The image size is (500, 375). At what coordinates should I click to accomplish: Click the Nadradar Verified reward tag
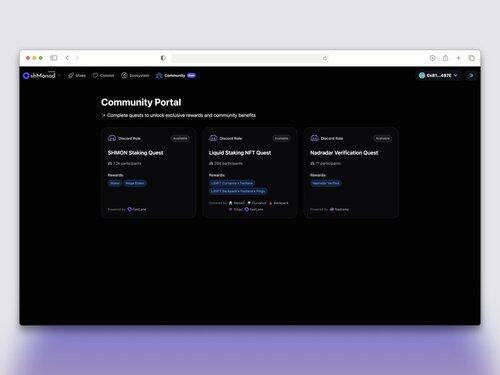326,183
